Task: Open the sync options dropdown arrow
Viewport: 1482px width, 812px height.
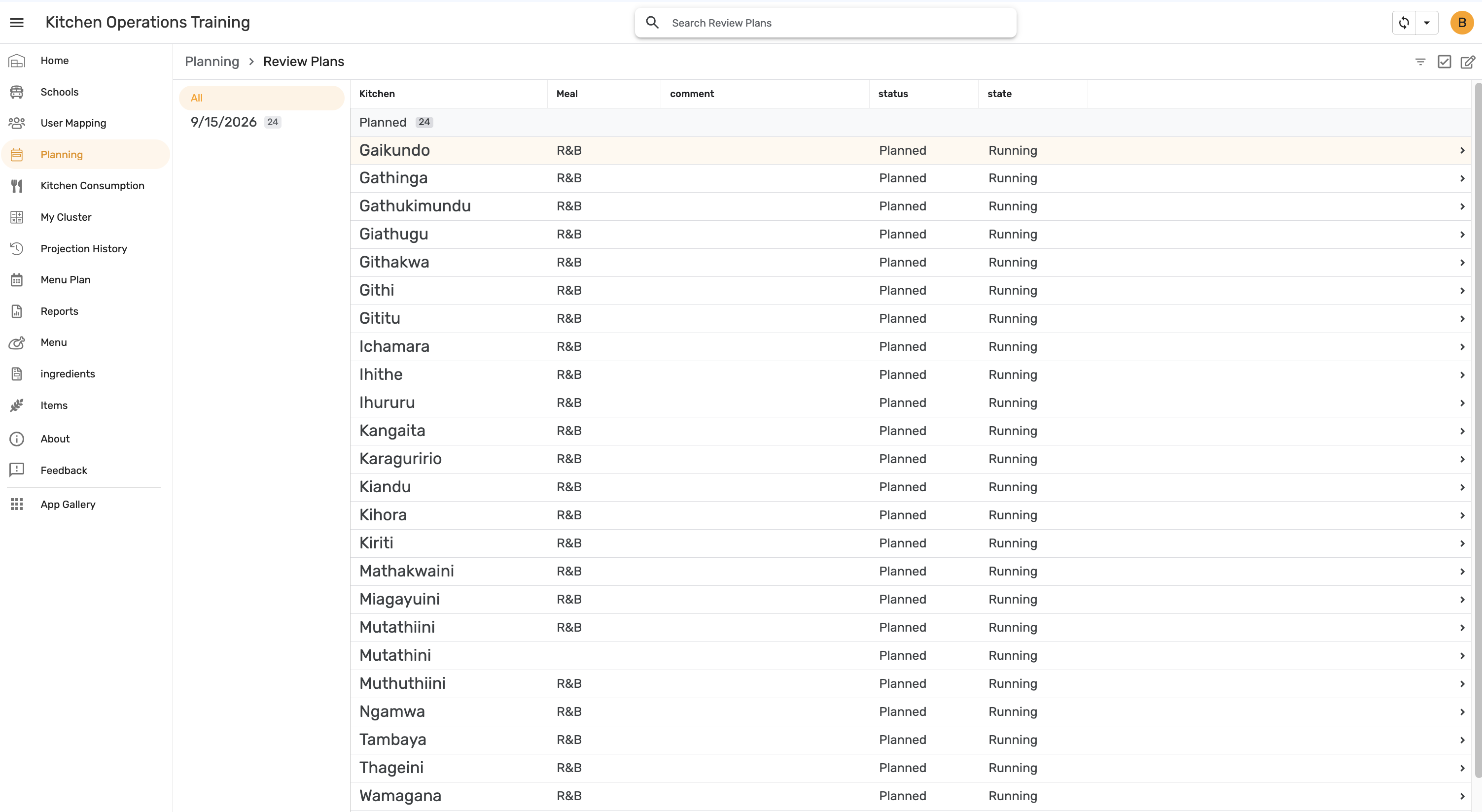Action: [1426, 23]
